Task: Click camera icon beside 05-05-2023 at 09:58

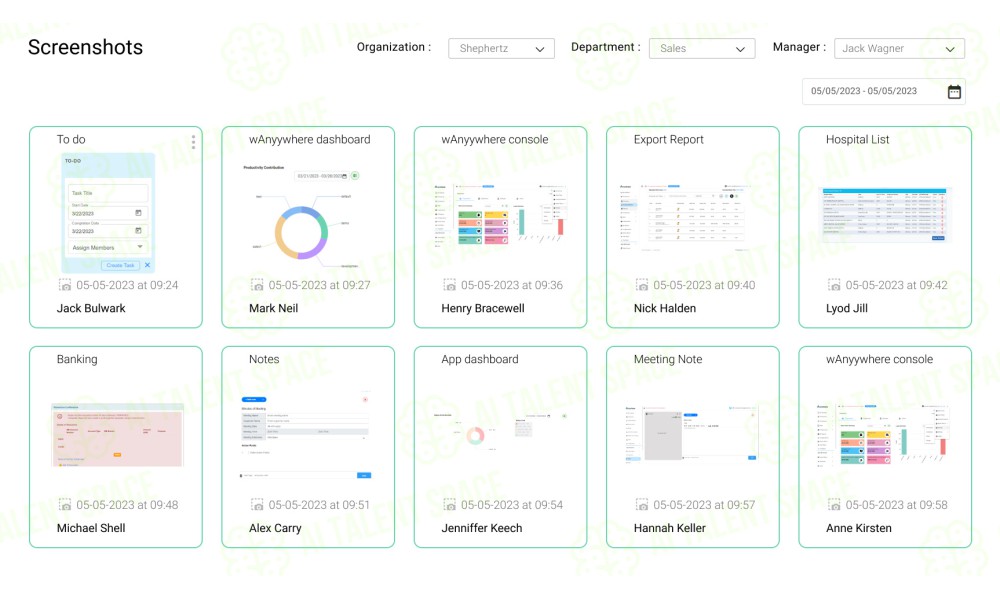Action: (834, 505)
